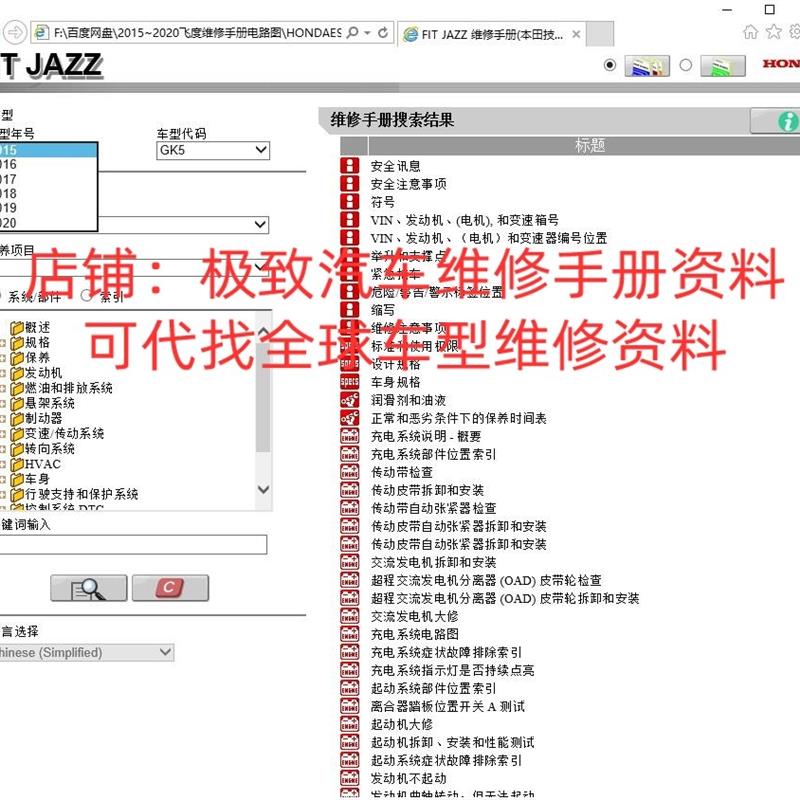Expand the 保养 tree folder
The image size is (800, 800).
30,358
